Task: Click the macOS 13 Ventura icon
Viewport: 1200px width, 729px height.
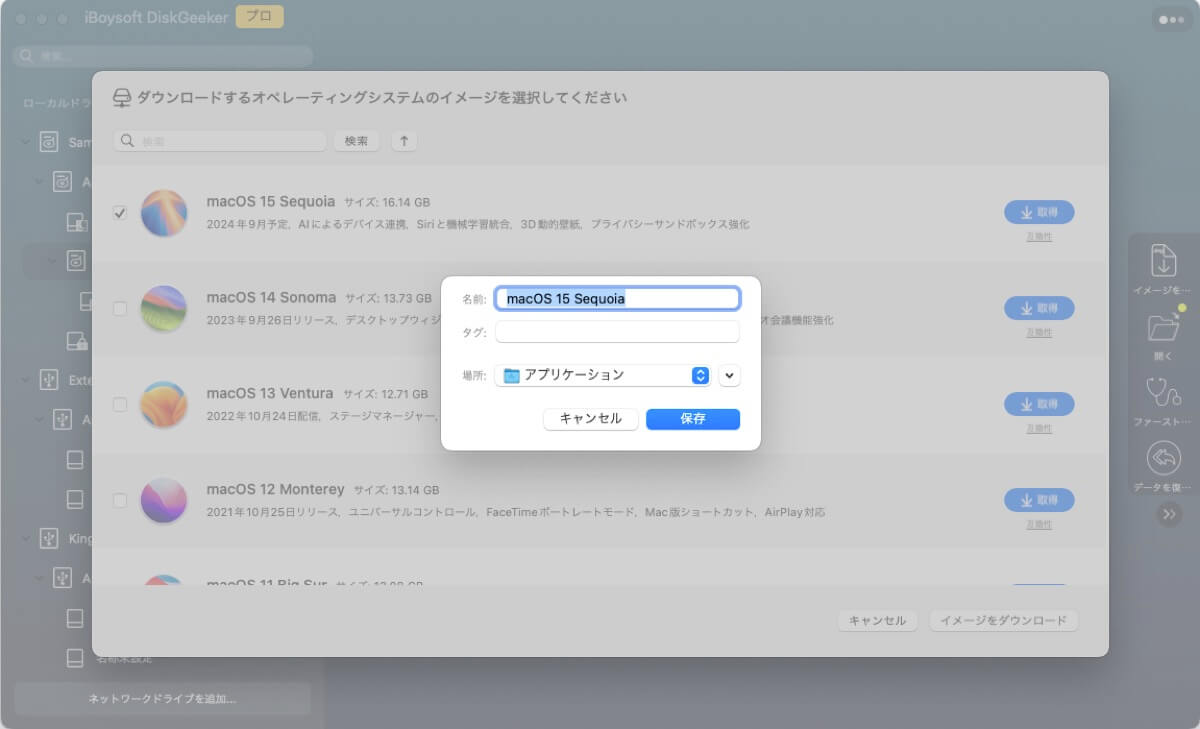Action: pos(164,405)
